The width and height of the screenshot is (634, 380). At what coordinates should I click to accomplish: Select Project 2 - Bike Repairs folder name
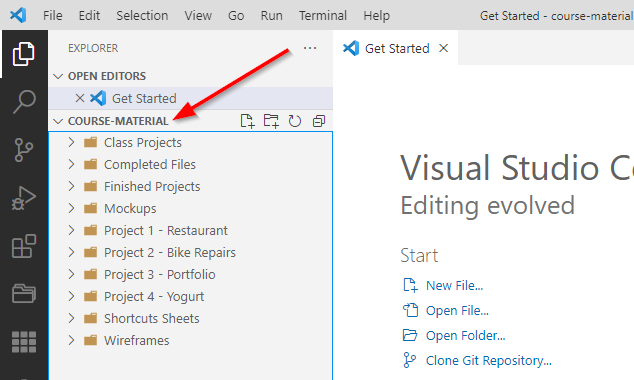pos(170,252)
